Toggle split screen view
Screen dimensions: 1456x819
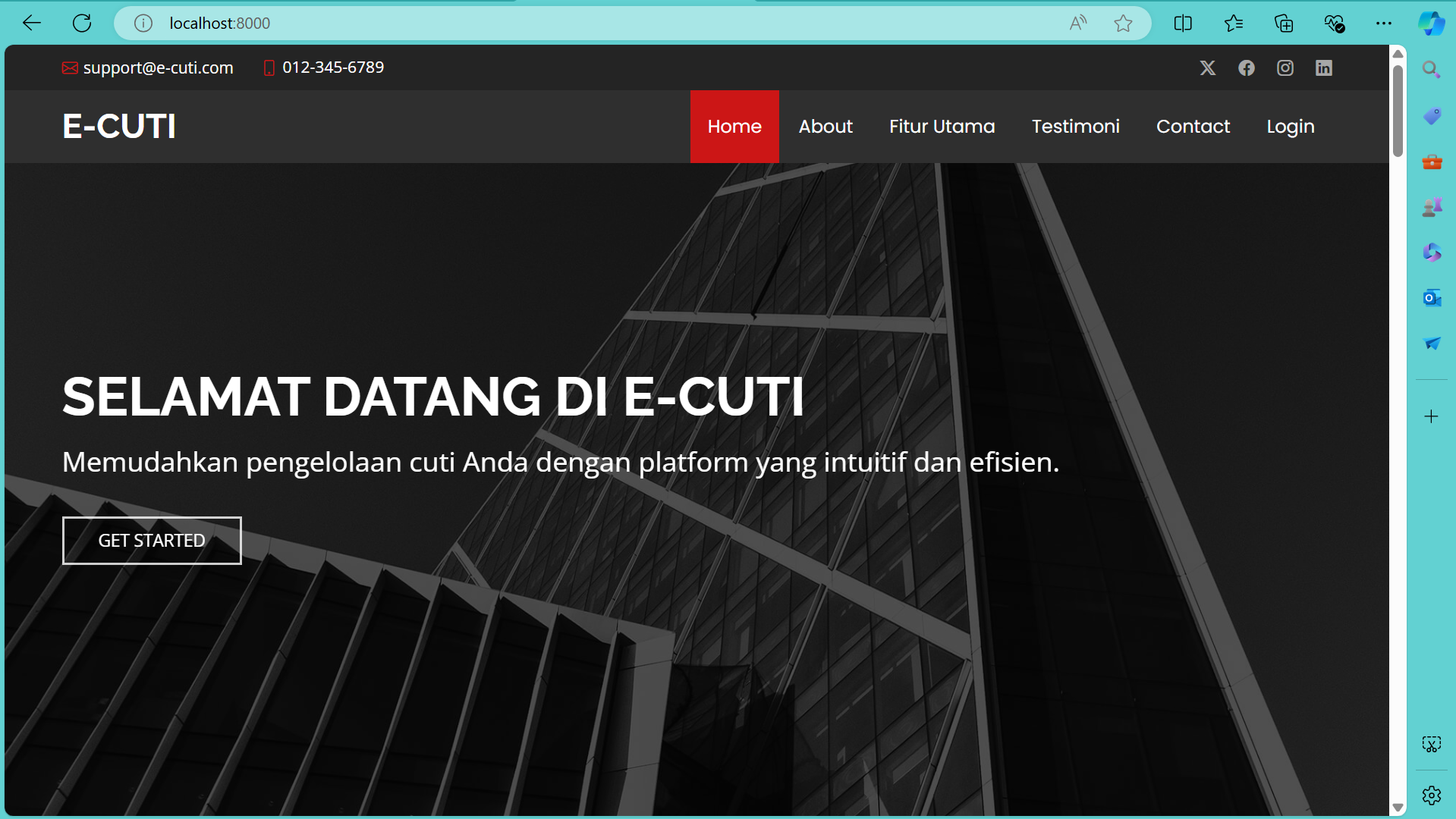(1182, 23)
